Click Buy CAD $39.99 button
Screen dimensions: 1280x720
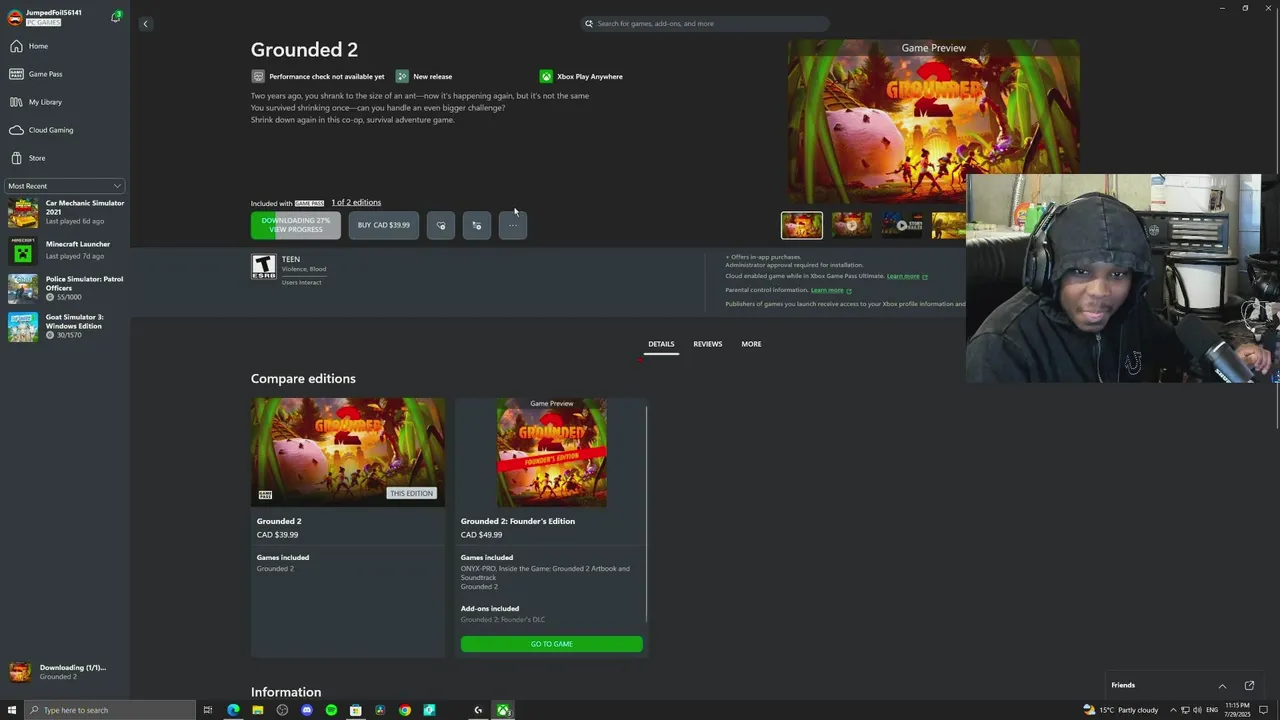click(x=384, y=225)
